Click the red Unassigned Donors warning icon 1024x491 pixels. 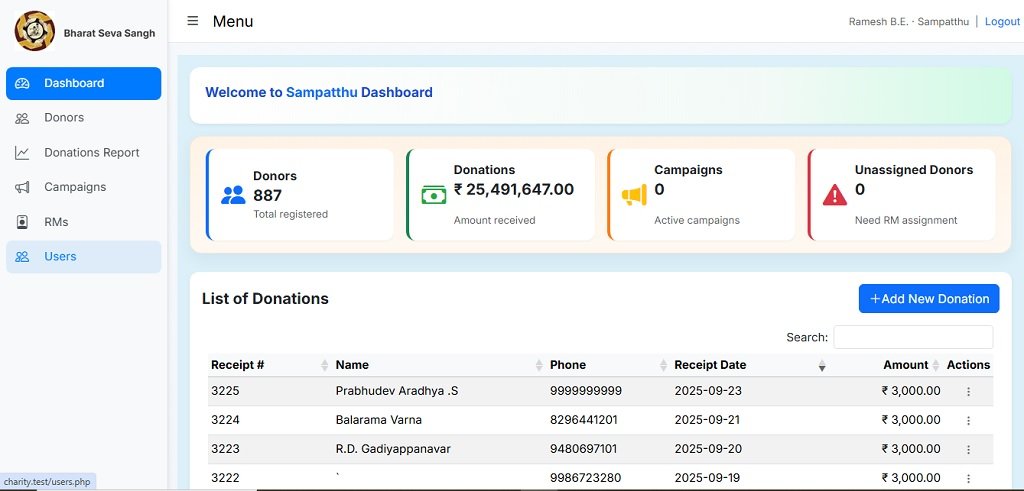pos(834,195)
